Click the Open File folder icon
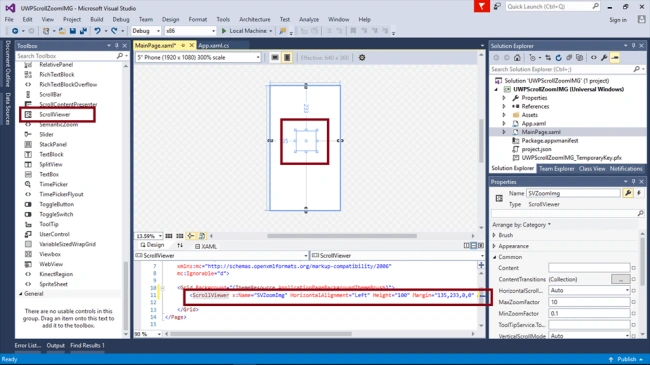Screen dimensions: 650x365 [62, 31]
